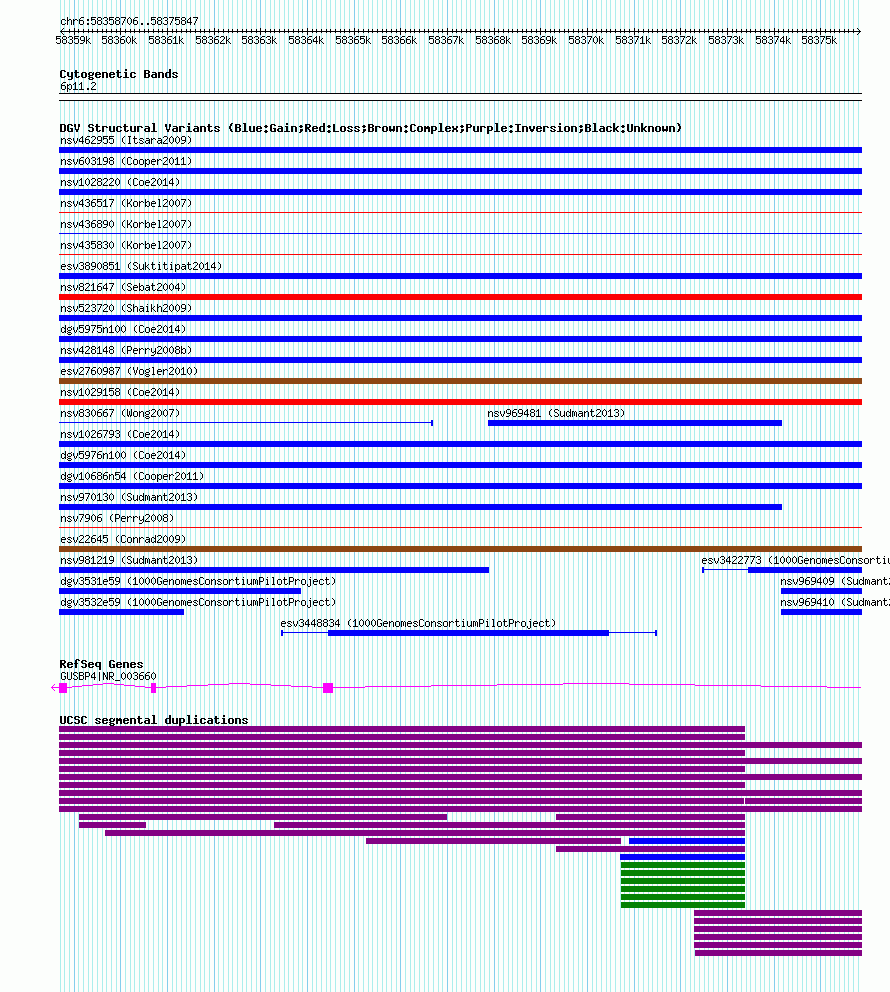Select the RefSeq Genes track title
Viewport: 890px width, 992px height.
coord(101,664)
